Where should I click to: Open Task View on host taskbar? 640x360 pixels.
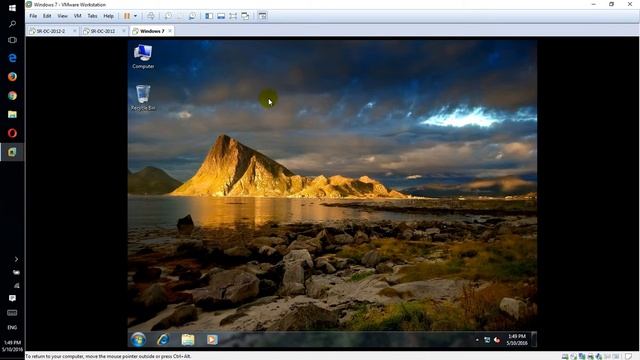12,40
